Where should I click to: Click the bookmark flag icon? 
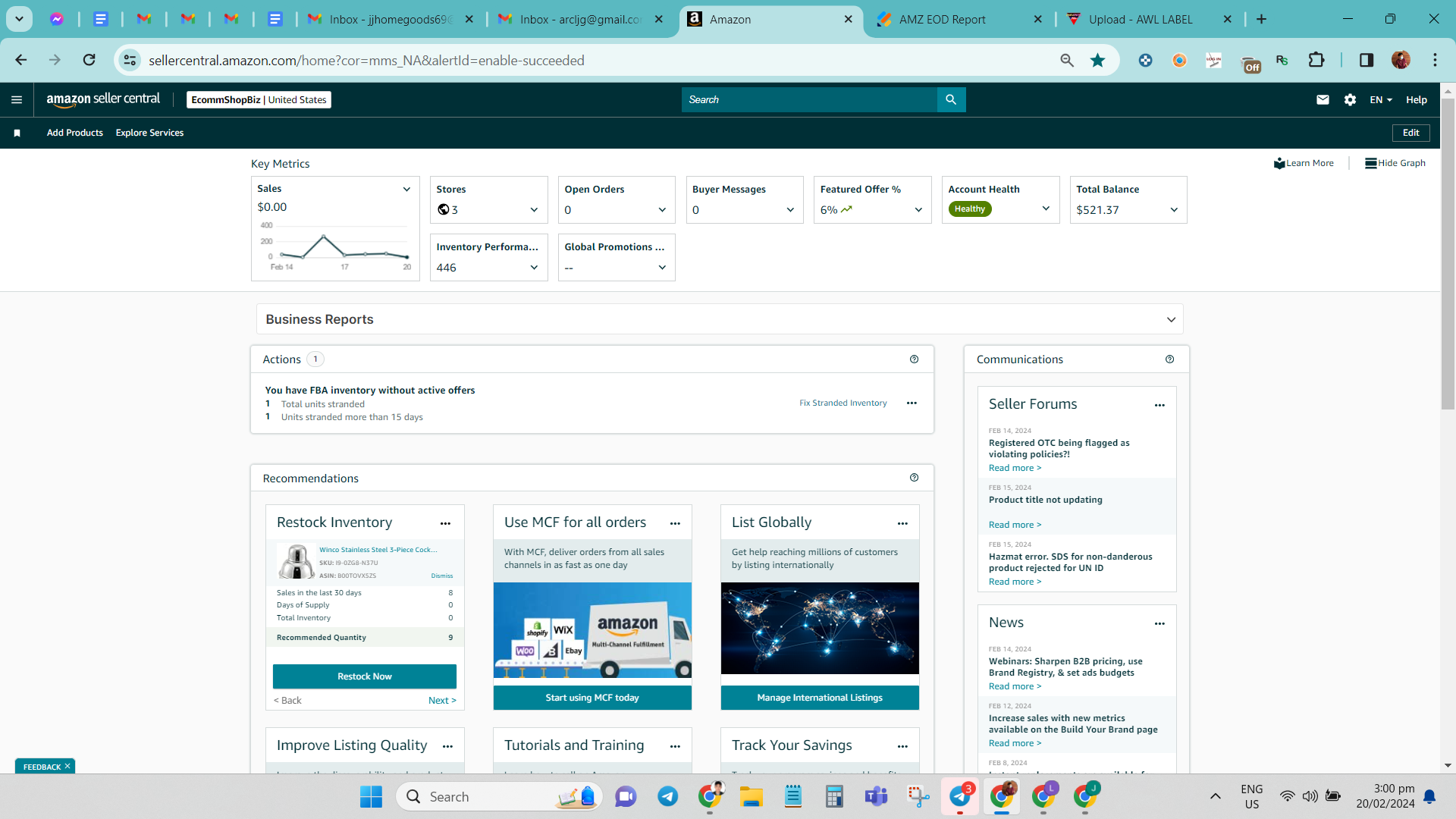click(x=17, y=133)
